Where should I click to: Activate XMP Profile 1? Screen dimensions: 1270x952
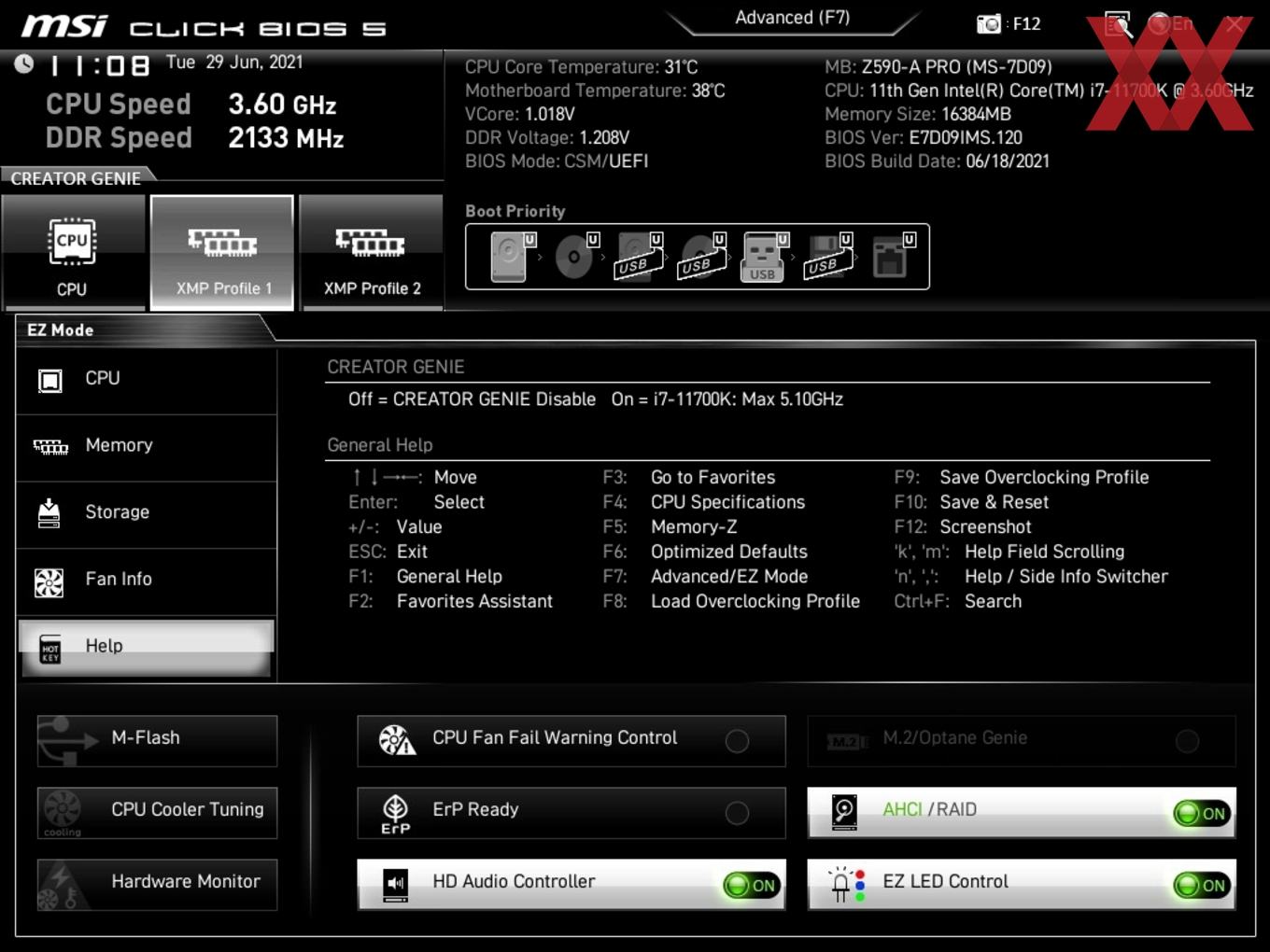point(222,252)
